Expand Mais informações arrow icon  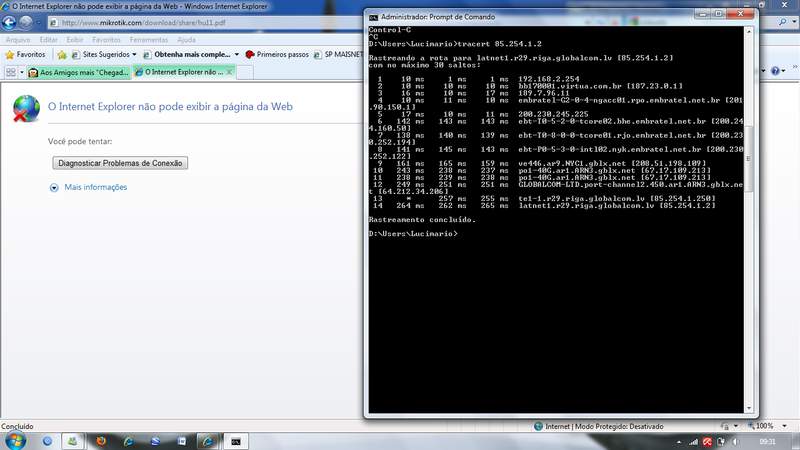(x=54, y=188)
